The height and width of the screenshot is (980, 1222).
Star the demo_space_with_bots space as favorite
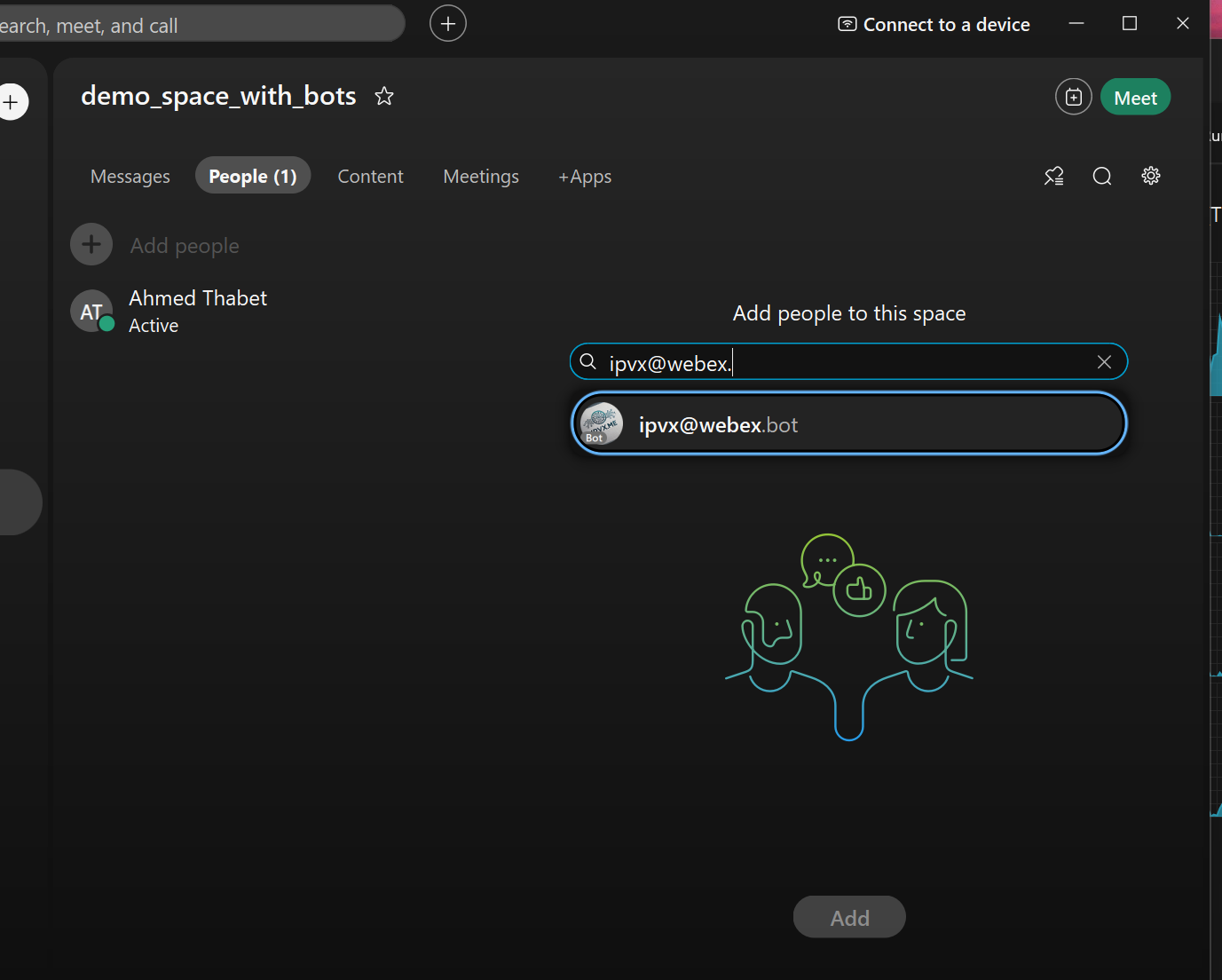click(x=383, y=96)
